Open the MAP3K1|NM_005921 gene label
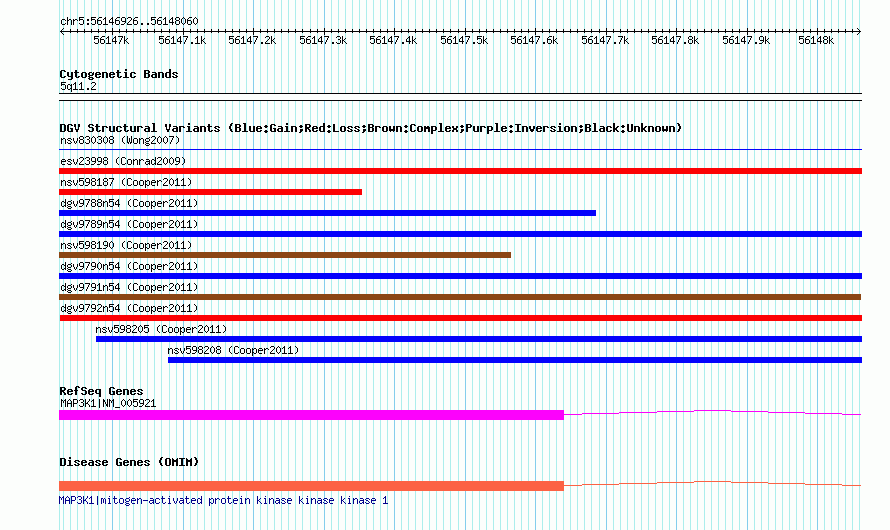The height and width of the screenshot is (530, 890). pos(108,403)
